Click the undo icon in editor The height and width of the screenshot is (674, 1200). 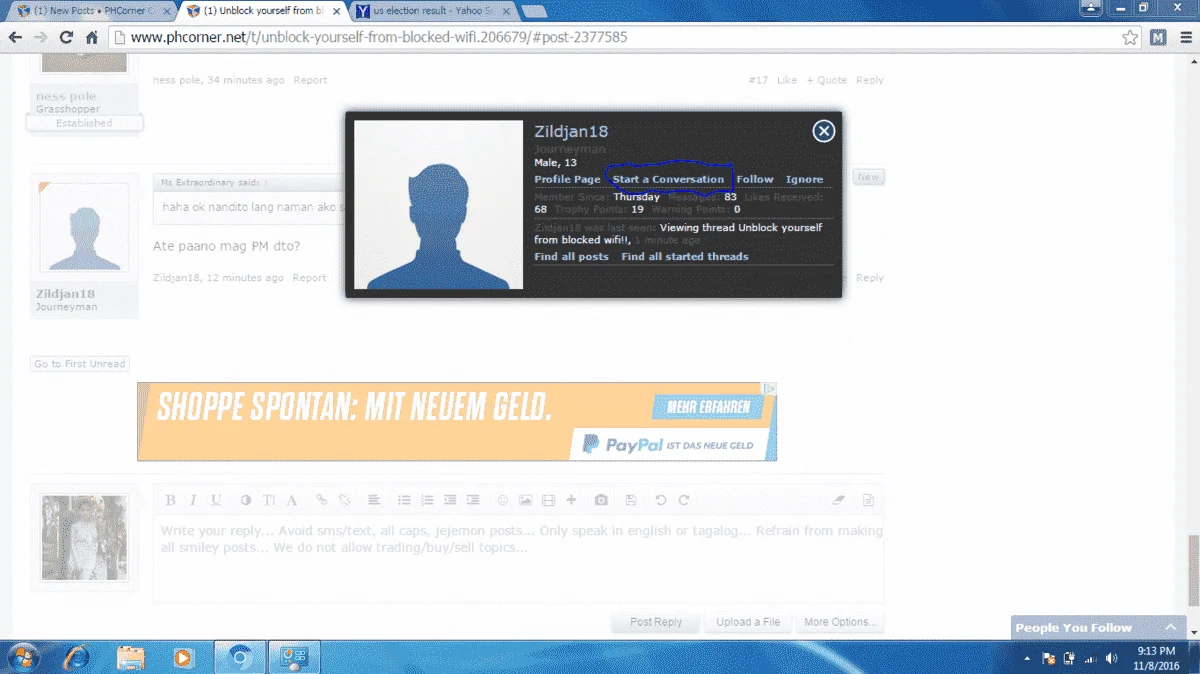tap(661, 500)
